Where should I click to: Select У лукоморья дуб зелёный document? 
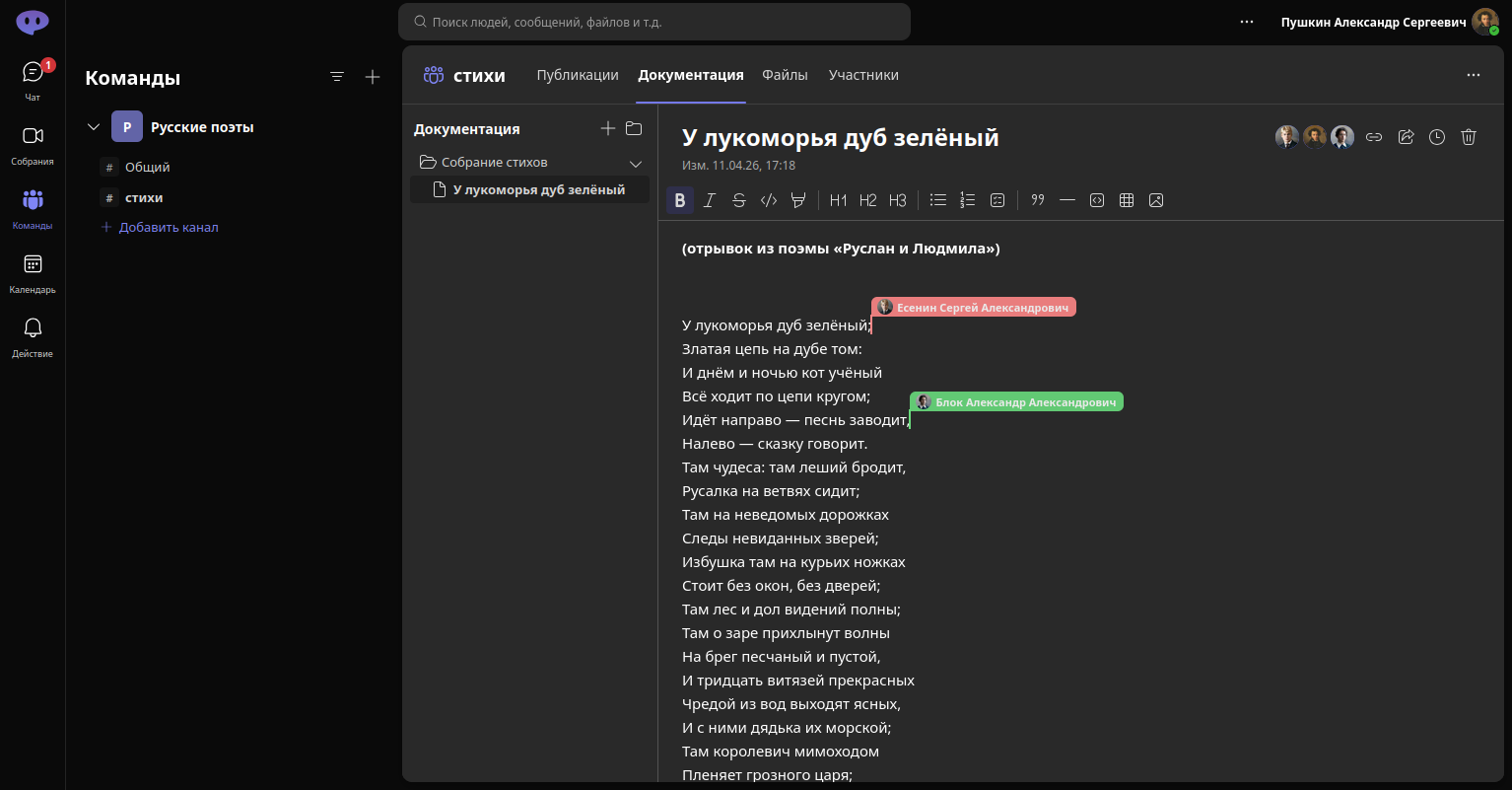pyautogui.click(x=529, y=189)
